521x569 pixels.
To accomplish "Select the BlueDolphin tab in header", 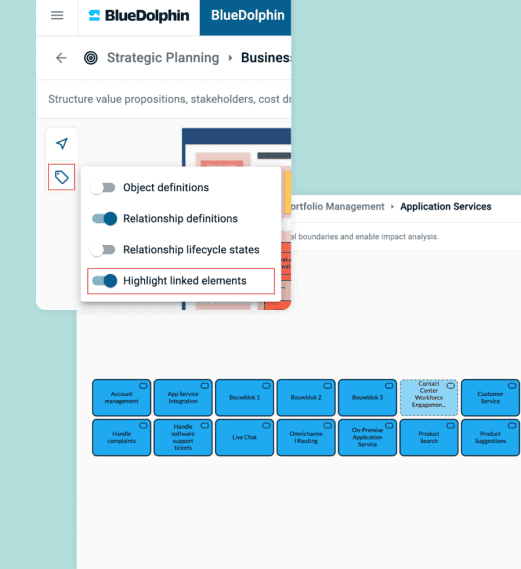I will (245, 17).
